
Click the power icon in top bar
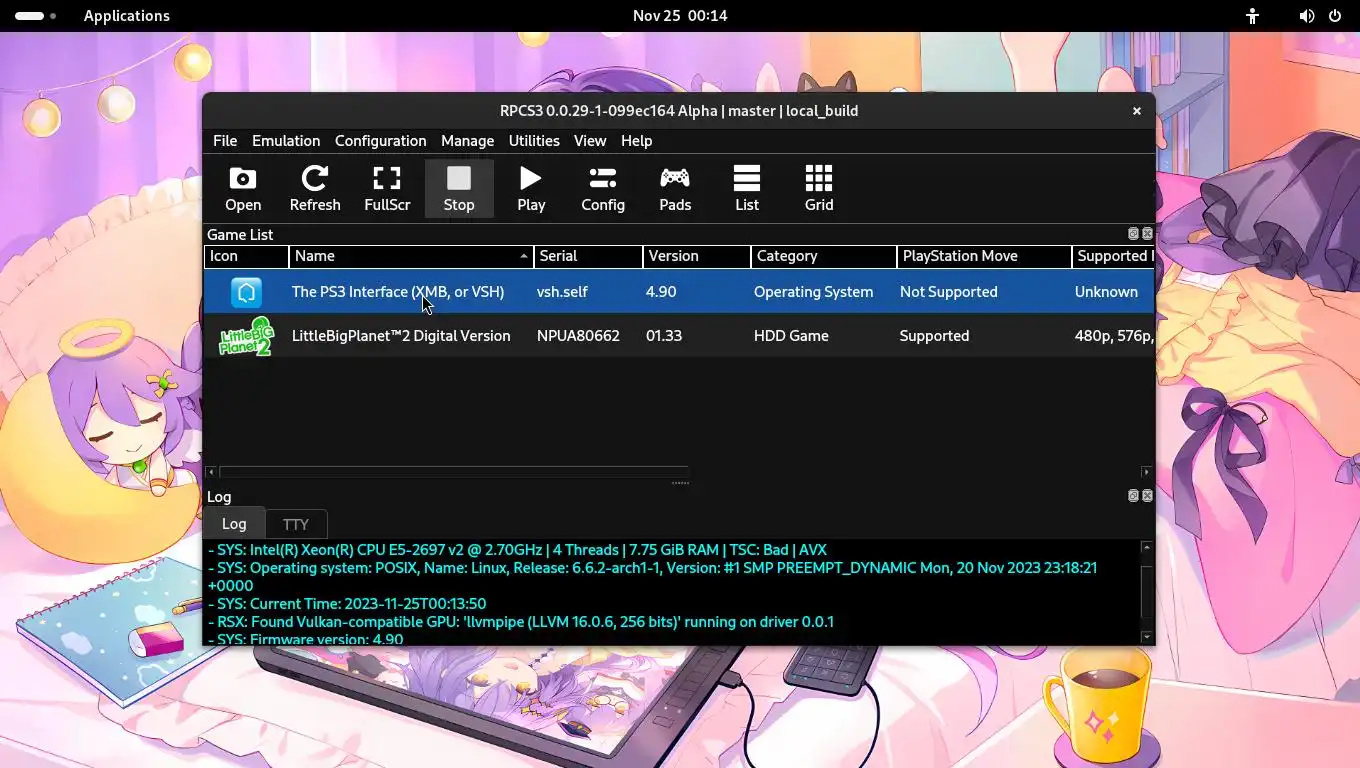click(1334, 16)
